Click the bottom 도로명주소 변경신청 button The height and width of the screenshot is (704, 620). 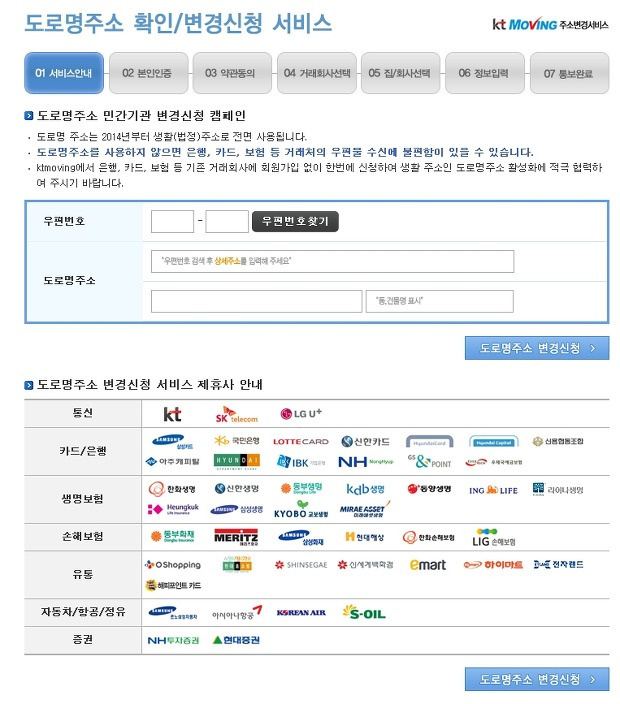tap(537, 679)
